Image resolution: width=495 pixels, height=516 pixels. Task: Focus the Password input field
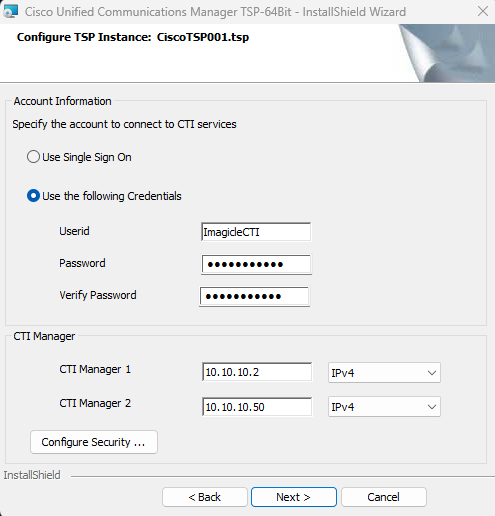click(256, 264)
